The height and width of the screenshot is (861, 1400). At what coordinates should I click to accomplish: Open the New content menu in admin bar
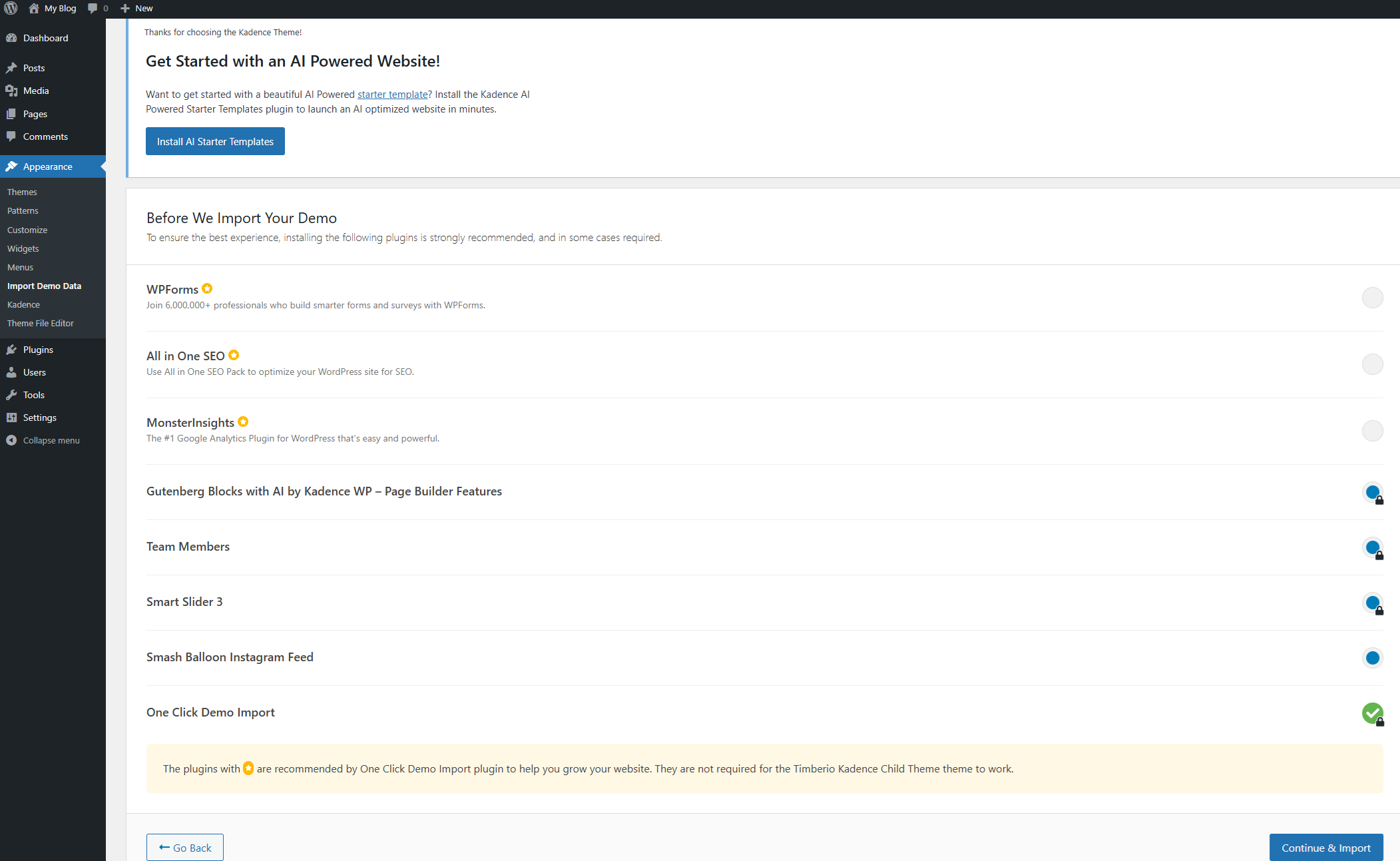[136, 9]
